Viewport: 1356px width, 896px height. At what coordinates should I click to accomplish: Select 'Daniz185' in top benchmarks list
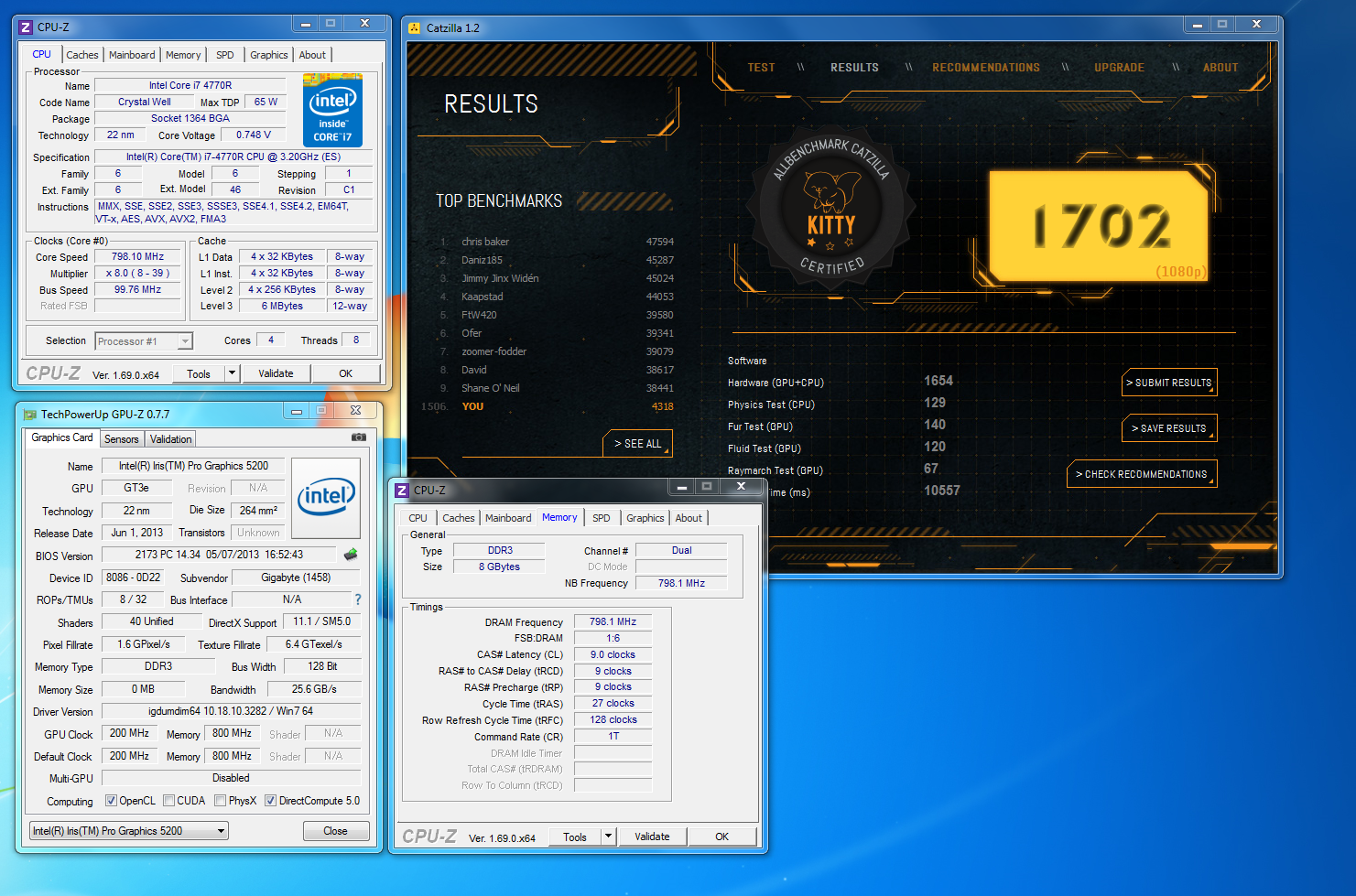(482, 260)
